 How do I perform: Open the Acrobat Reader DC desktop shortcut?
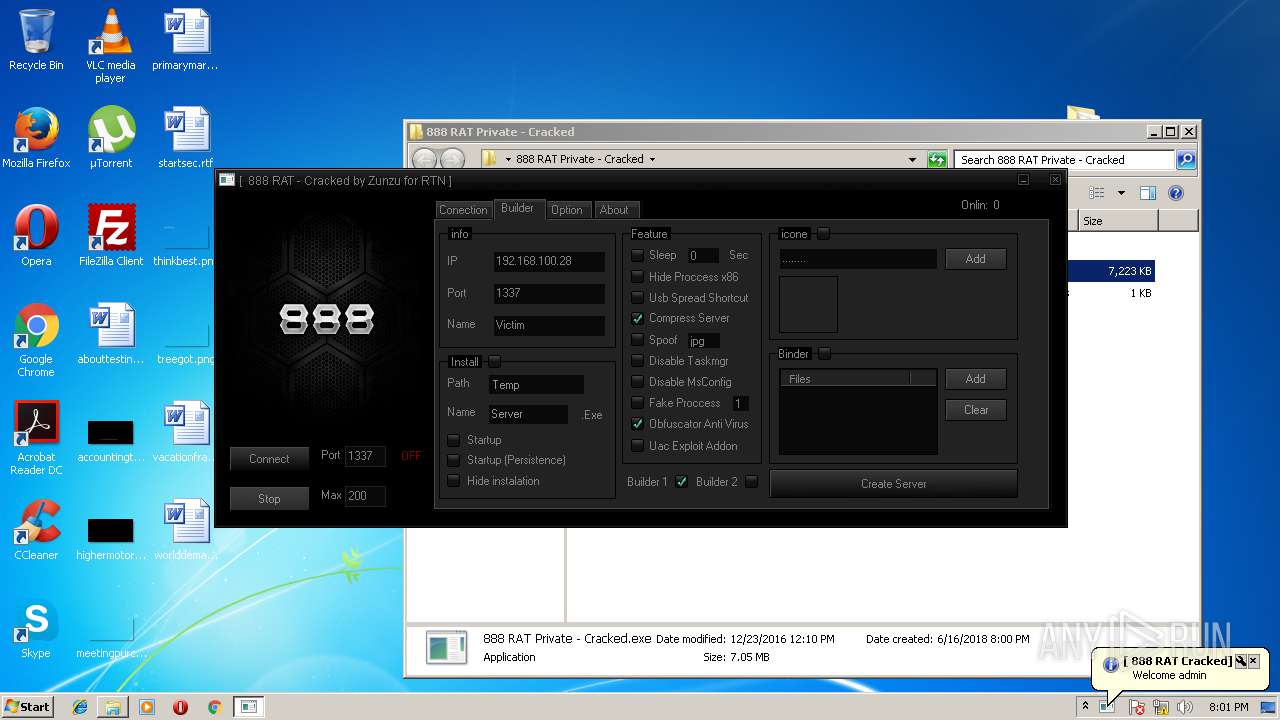coord(36,438)
